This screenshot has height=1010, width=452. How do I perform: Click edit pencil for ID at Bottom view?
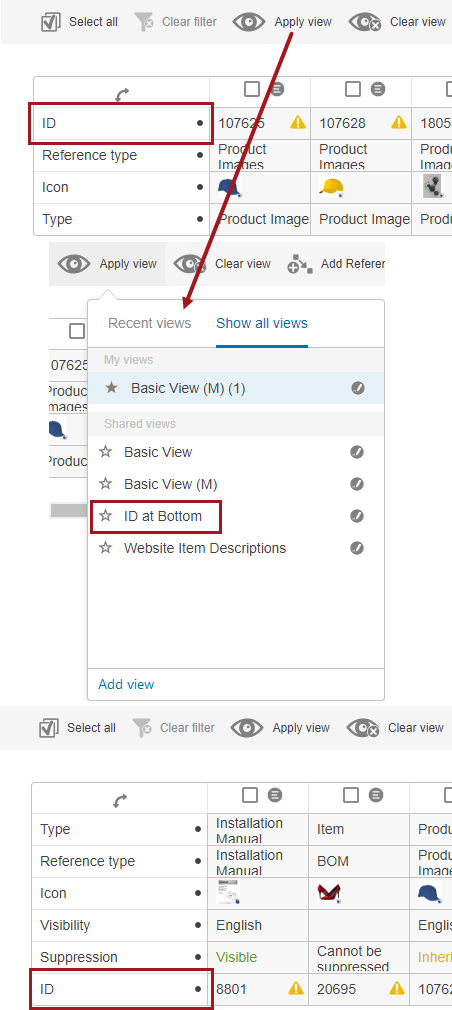click(x=357, y=516)
